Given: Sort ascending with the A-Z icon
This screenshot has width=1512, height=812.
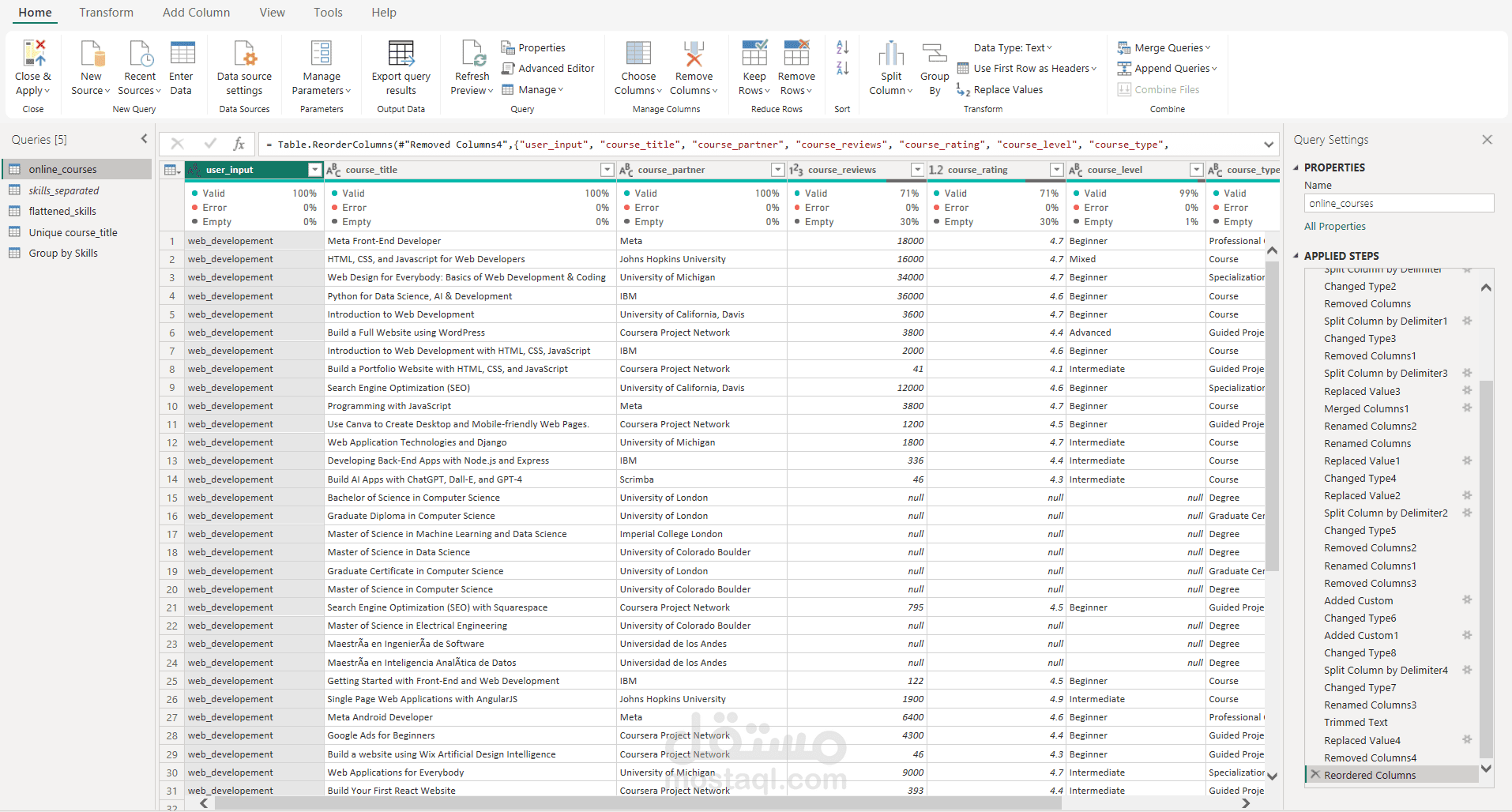Looking at the screenshot, I should [843, 47].
